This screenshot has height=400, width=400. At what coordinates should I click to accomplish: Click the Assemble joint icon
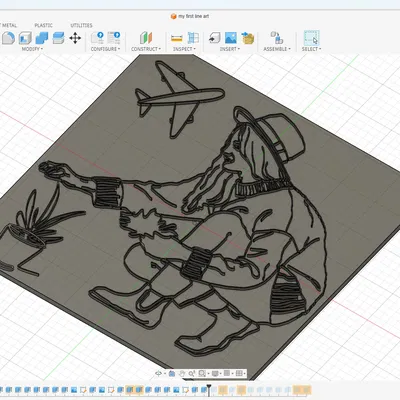point(277,38)
